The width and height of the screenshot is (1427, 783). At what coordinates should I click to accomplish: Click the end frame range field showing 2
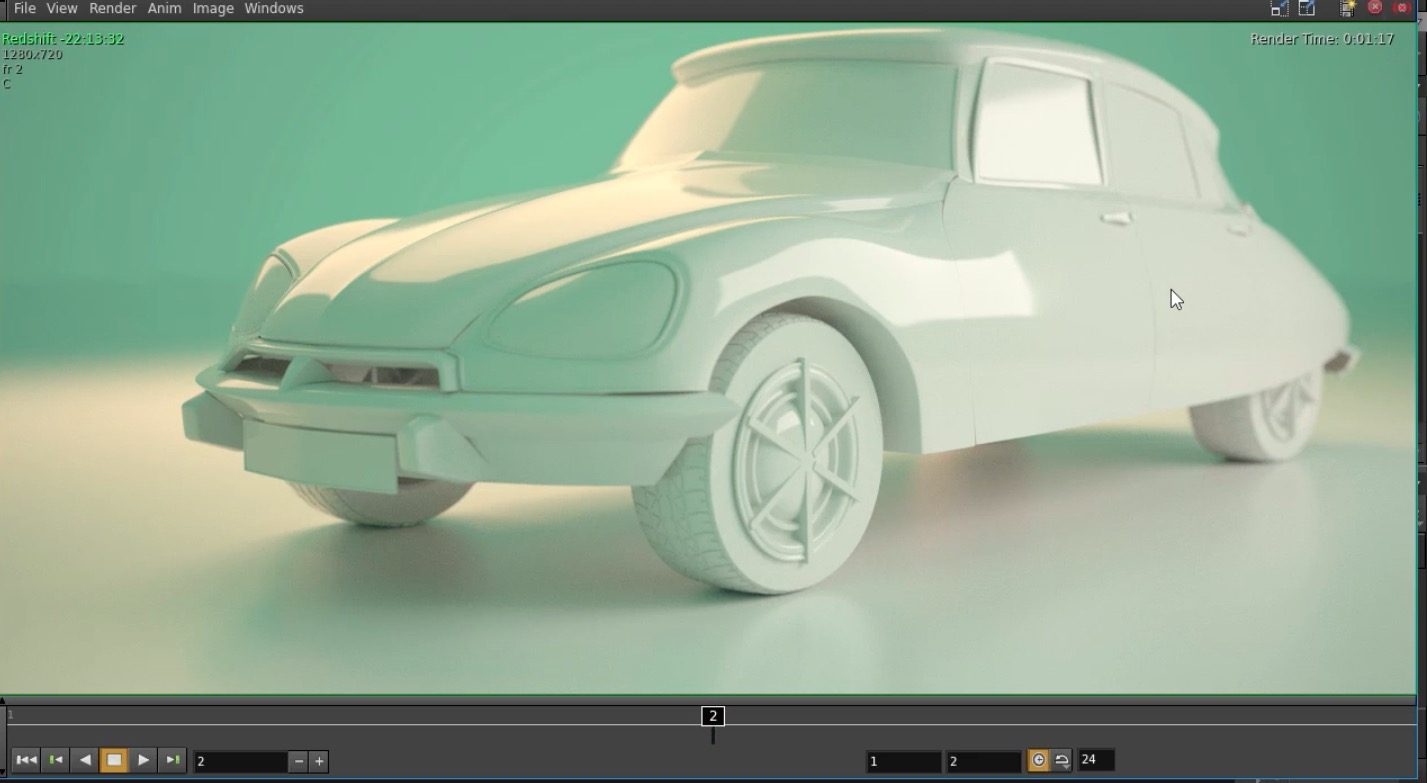tap(984, 762)
